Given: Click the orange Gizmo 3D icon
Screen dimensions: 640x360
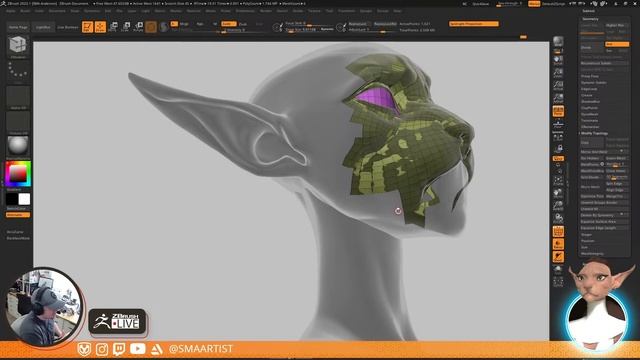Looking at the screenshot, I should click(151, 27).
